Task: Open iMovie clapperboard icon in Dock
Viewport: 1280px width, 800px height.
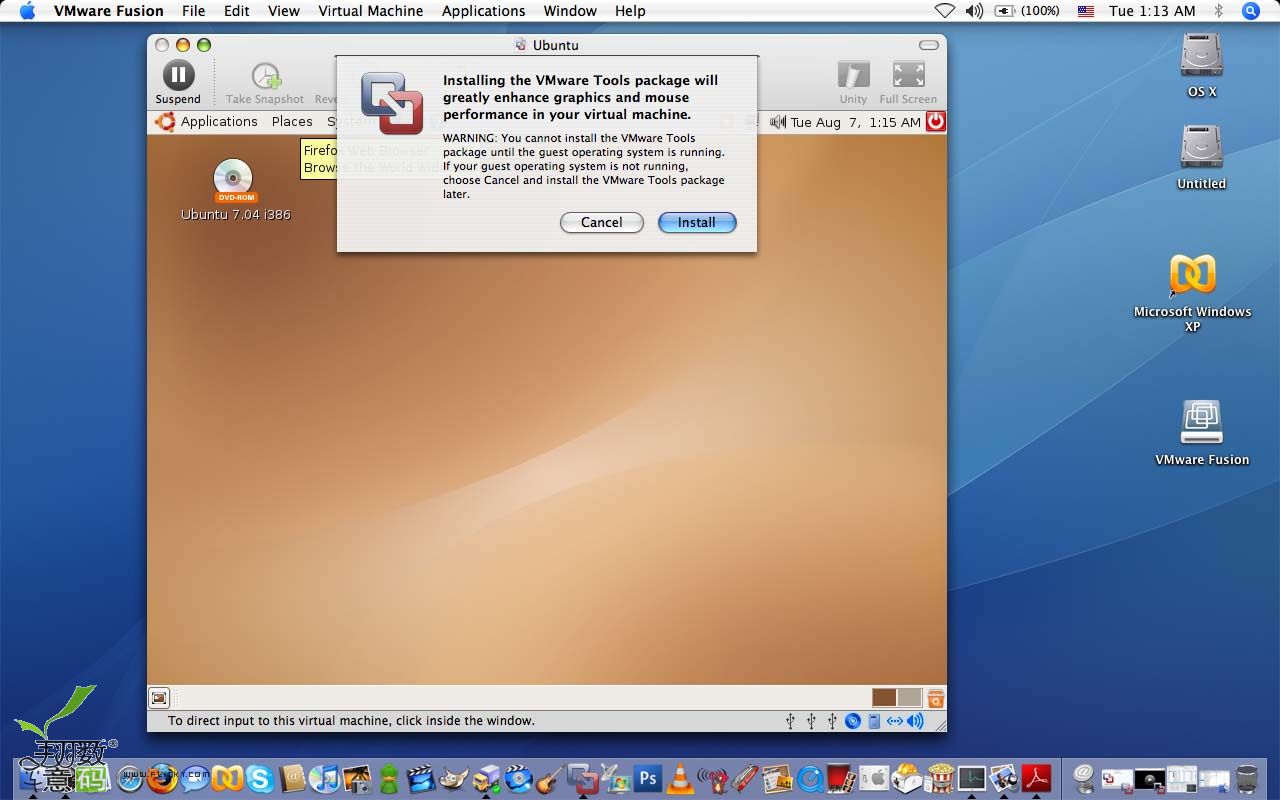Action: (421, 779)
